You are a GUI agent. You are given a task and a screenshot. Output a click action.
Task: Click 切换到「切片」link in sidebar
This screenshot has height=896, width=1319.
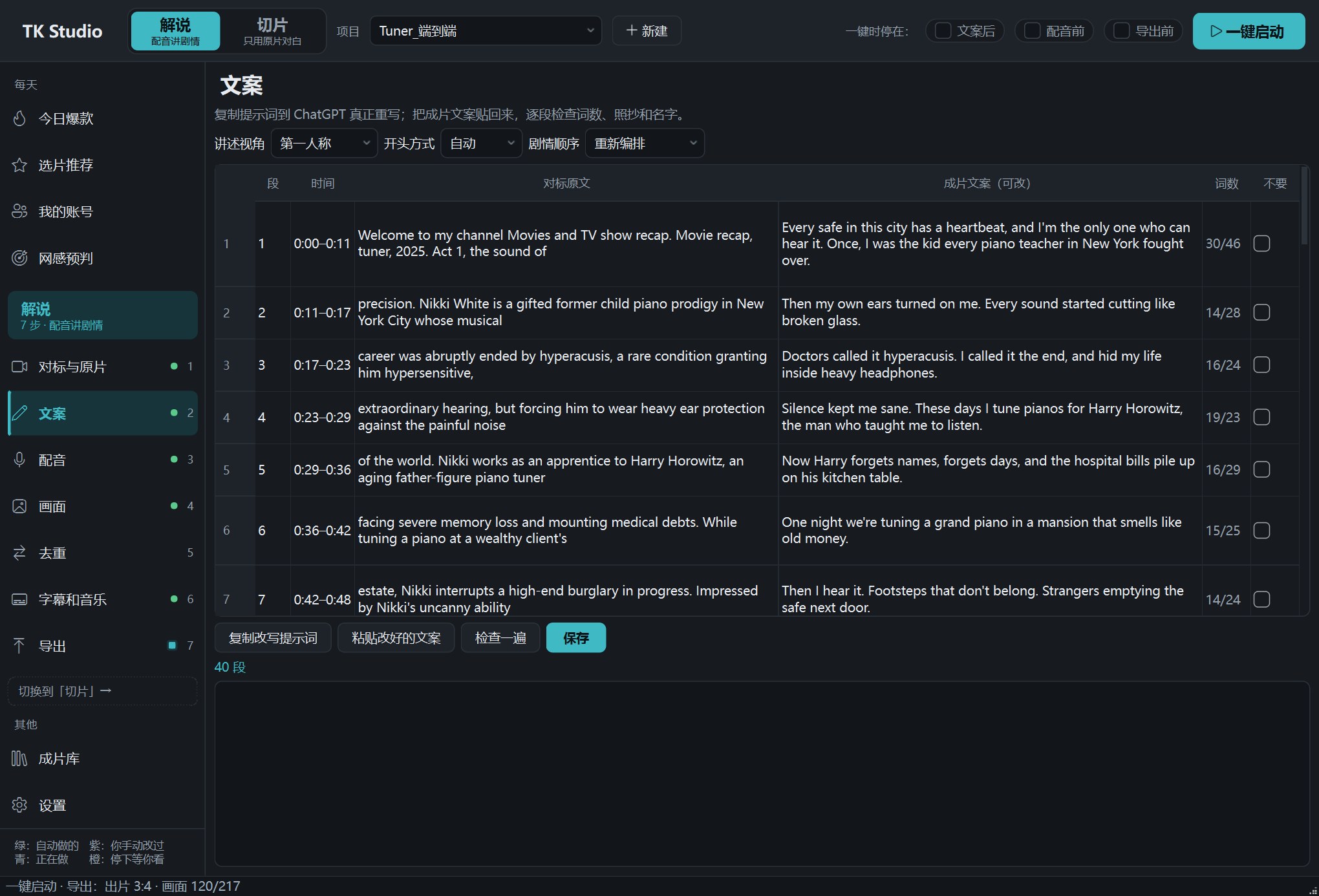[103, 691]
